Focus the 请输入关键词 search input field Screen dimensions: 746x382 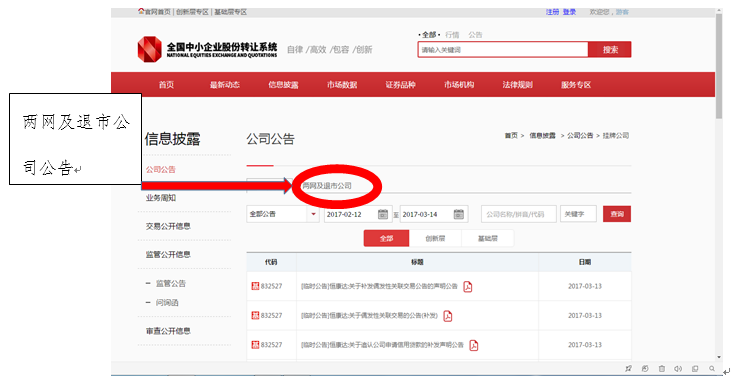point(503,49)
